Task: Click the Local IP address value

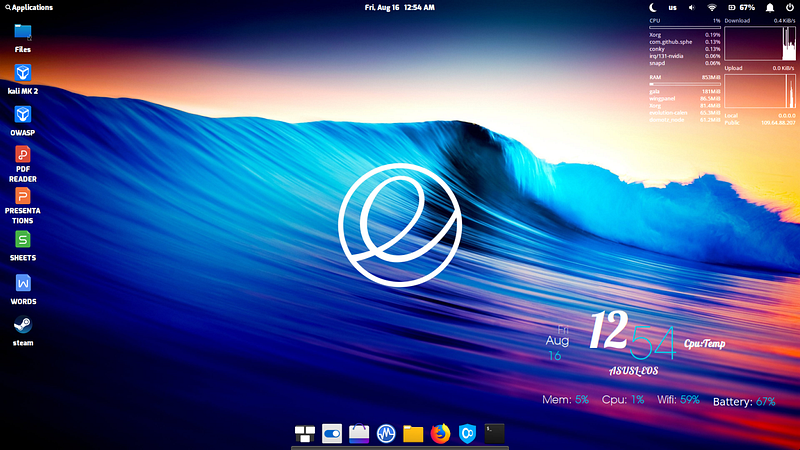Action: pos(786,116)
